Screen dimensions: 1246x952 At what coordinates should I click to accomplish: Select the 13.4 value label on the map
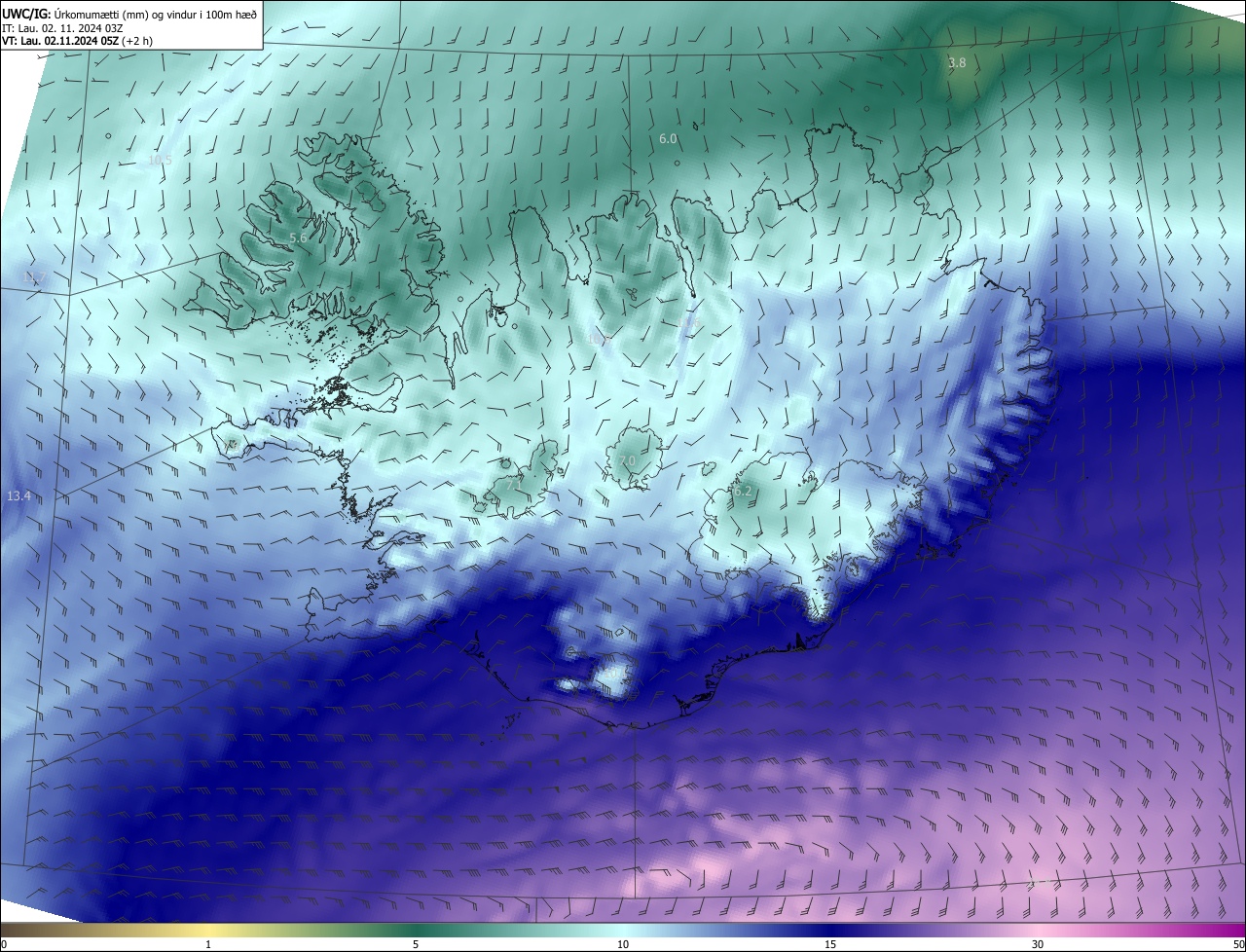(x=18, y=496)
